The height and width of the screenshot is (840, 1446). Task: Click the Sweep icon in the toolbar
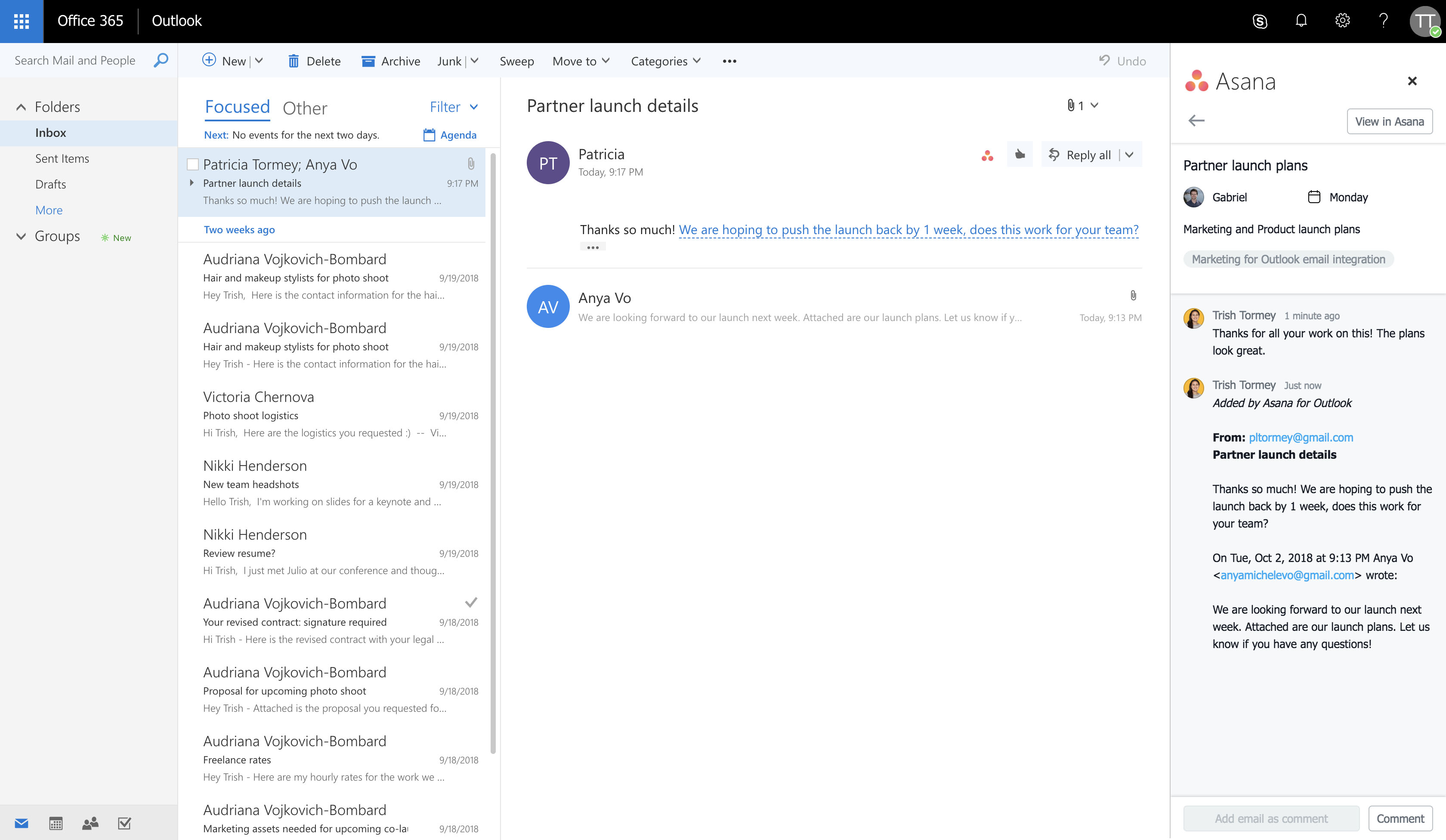tap(516, 61)
